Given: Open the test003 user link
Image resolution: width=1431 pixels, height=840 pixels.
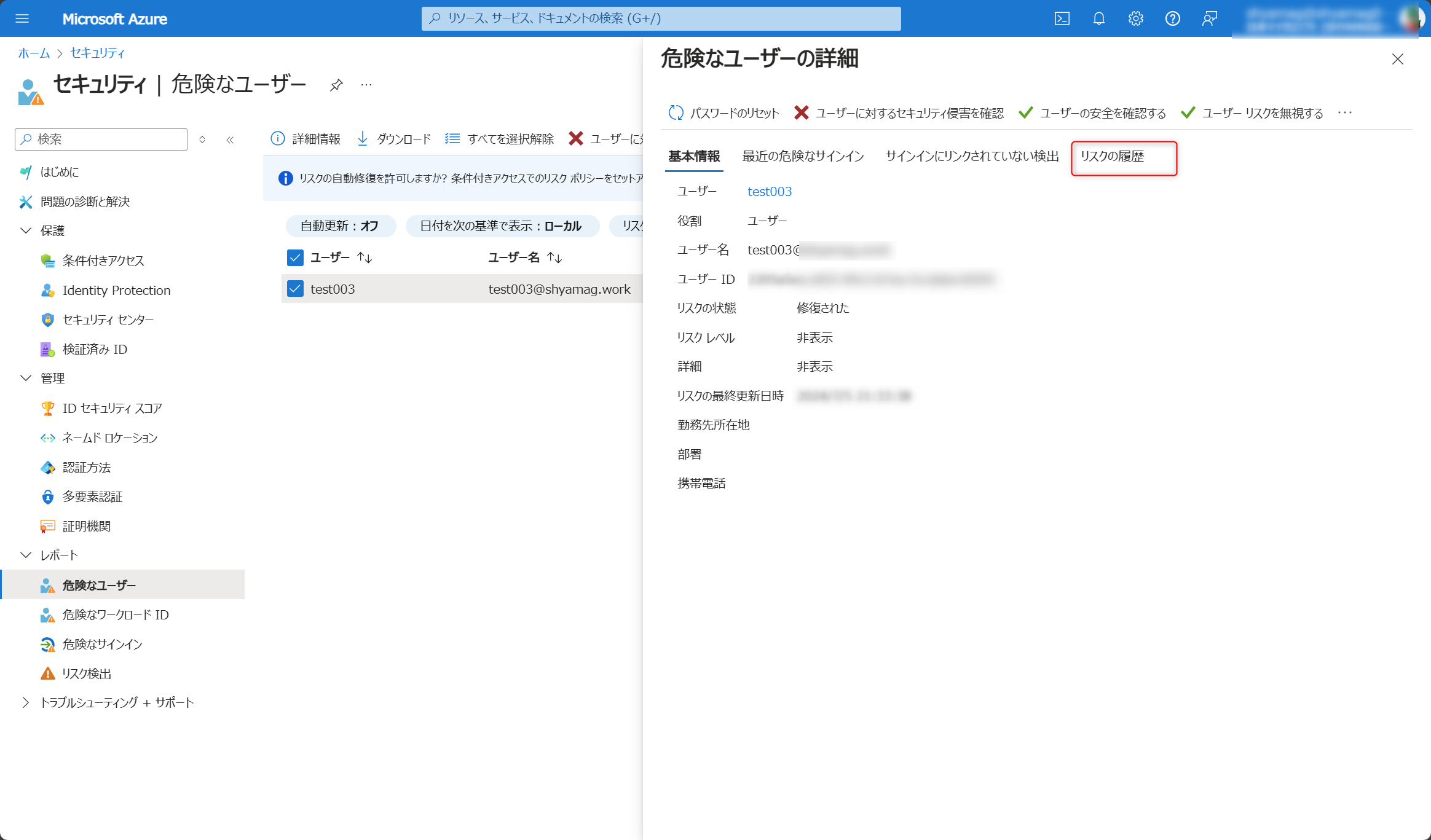Looking at the screenshot, I should pyautogui.click(x=769, y=192).
